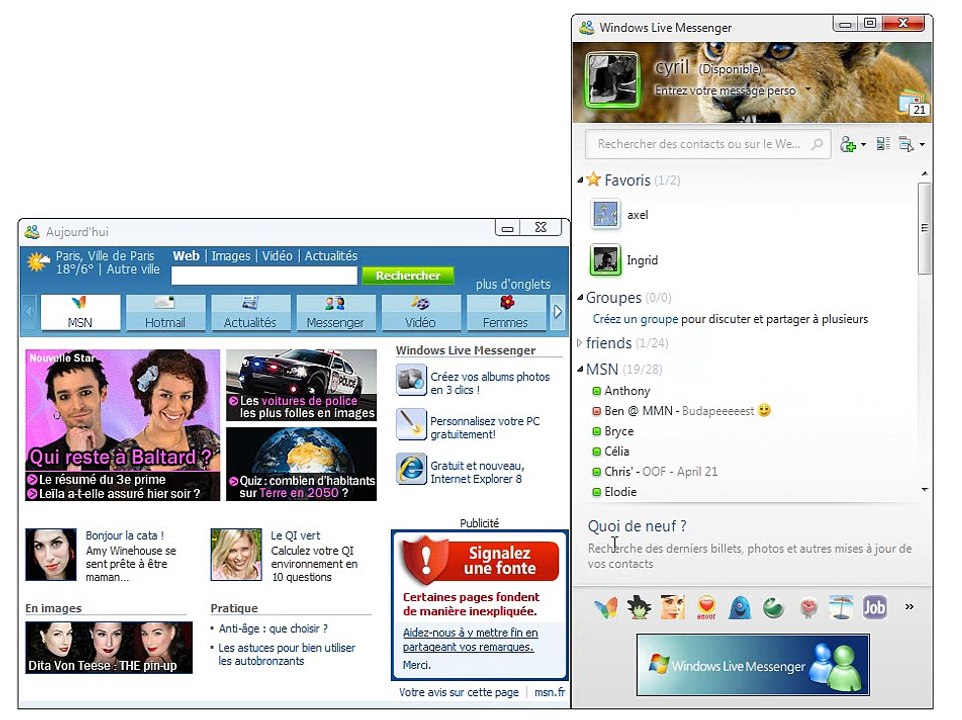Click the green Rechercher button
962x720 pixels.
point(408,275)
